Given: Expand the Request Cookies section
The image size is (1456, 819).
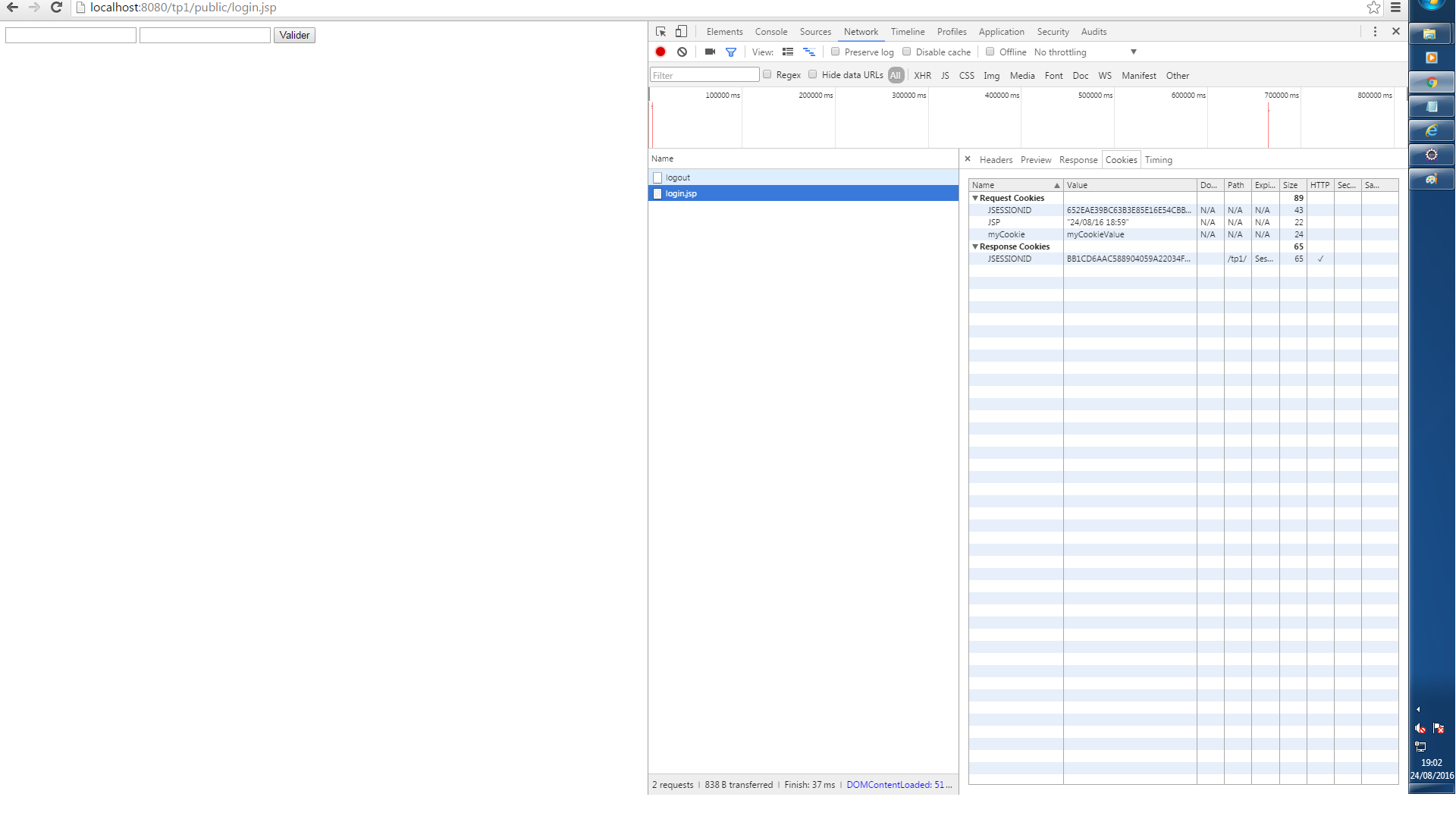Looking at the screenshot, I should pyautogui.click(x=976, y=197).
